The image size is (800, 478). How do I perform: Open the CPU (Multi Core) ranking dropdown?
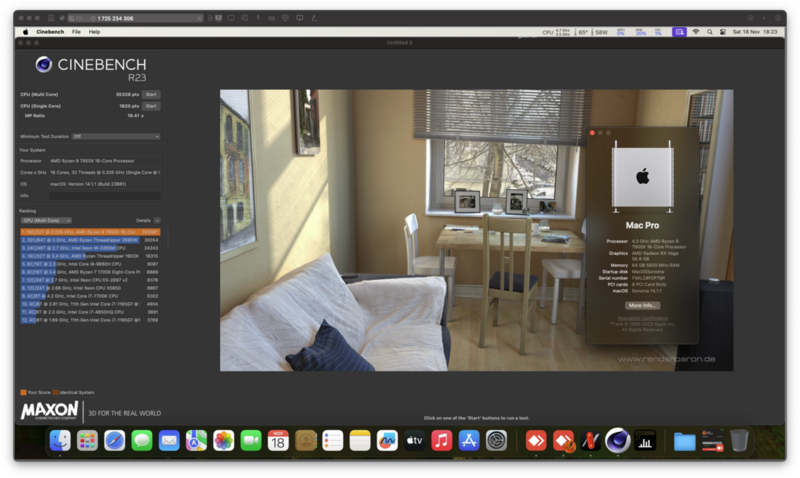(x=46, y=220)
